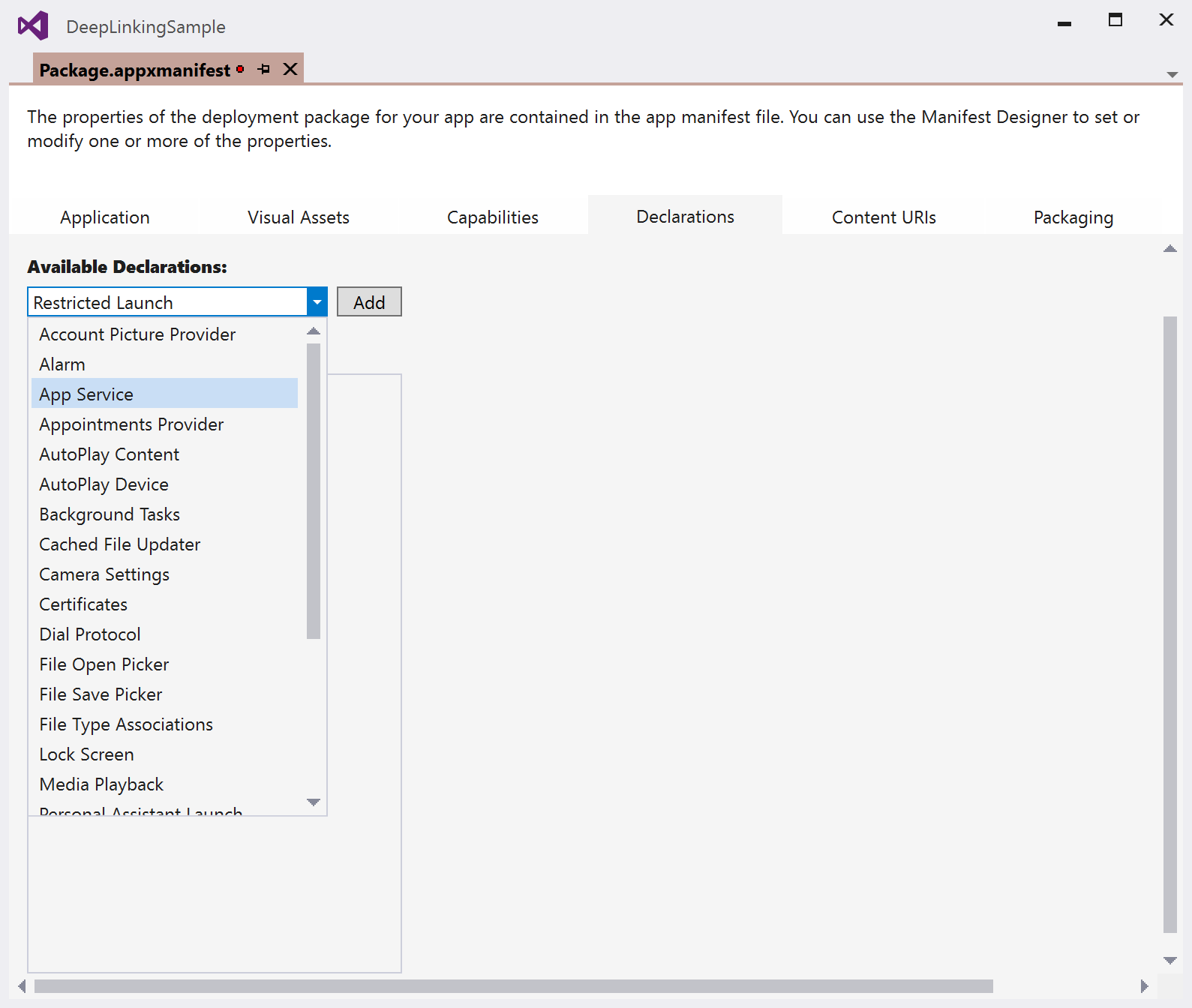
Task: Select App Service in the list
Action: pos(165,394)
